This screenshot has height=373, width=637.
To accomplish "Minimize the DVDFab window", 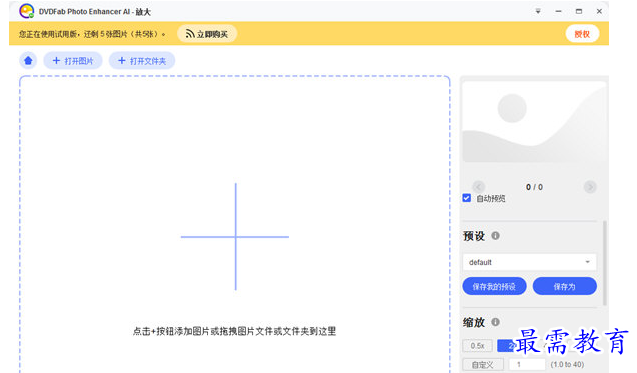I will tap(559, 11).
